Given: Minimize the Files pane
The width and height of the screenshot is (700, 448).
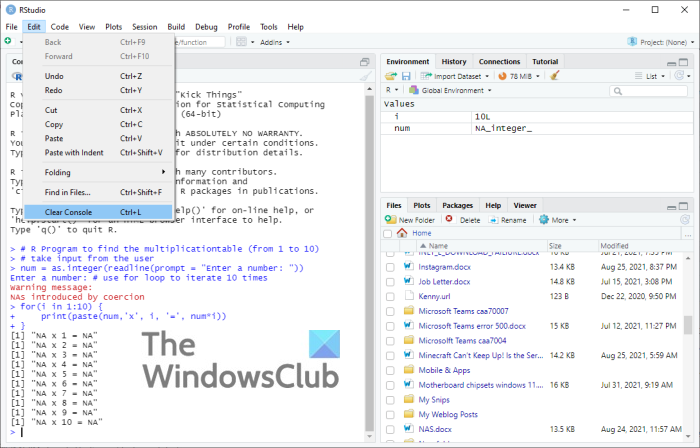Looking at the screenshot, I should coord(671,206).
